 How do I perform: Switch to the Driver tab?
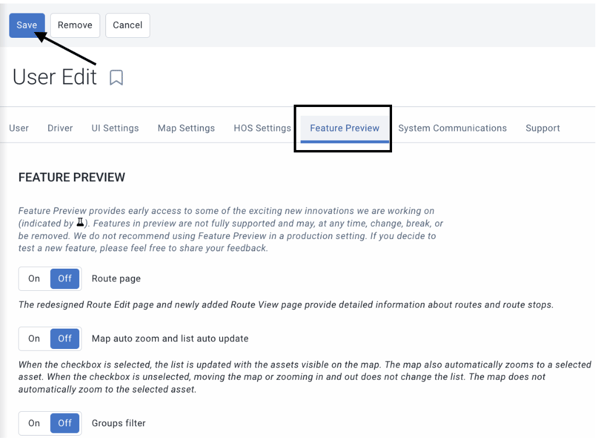[x=60, y=128]
